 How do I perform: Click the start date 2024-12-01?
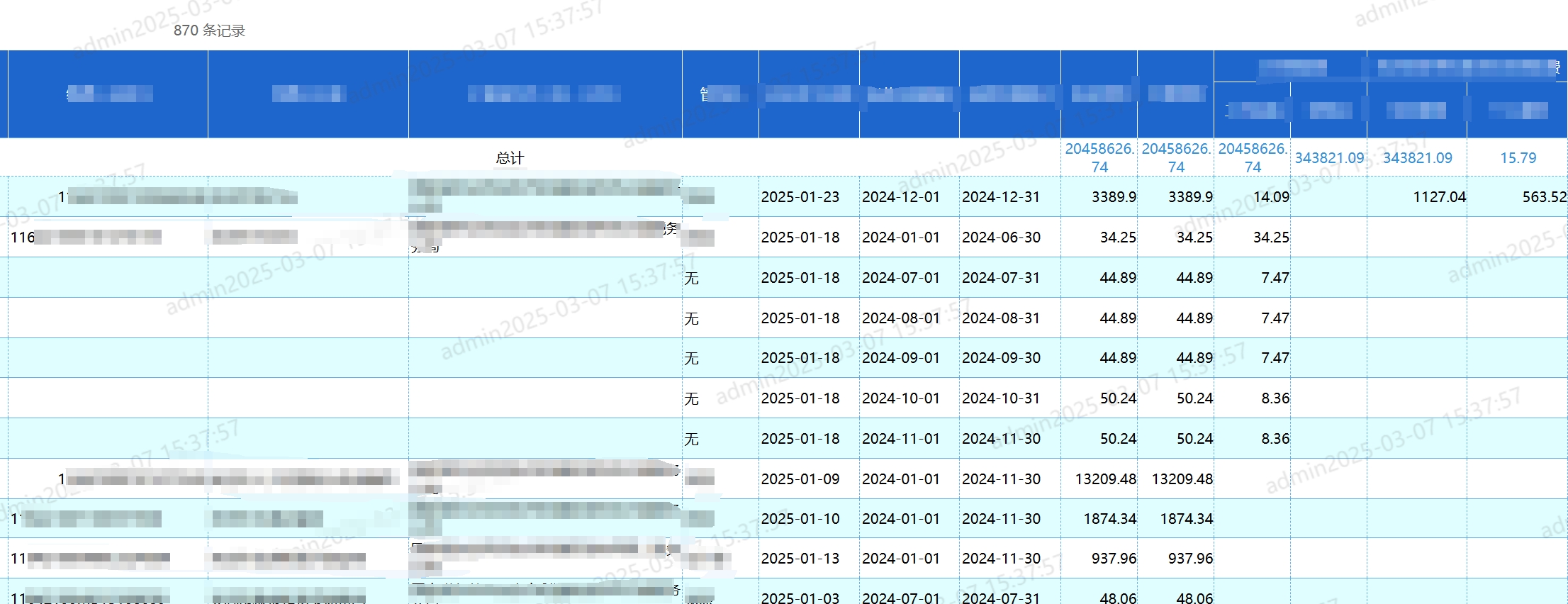coord(900,197)
